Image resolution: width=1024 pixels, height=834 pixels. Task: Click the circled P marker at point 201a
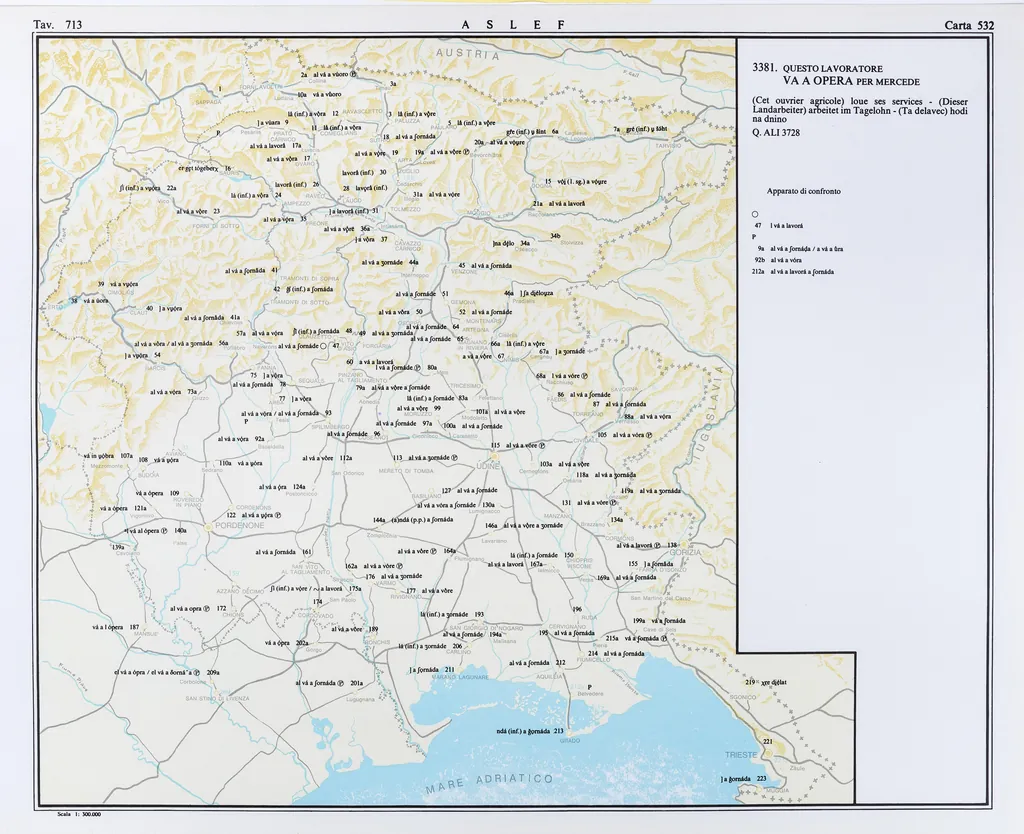[341, 683]
